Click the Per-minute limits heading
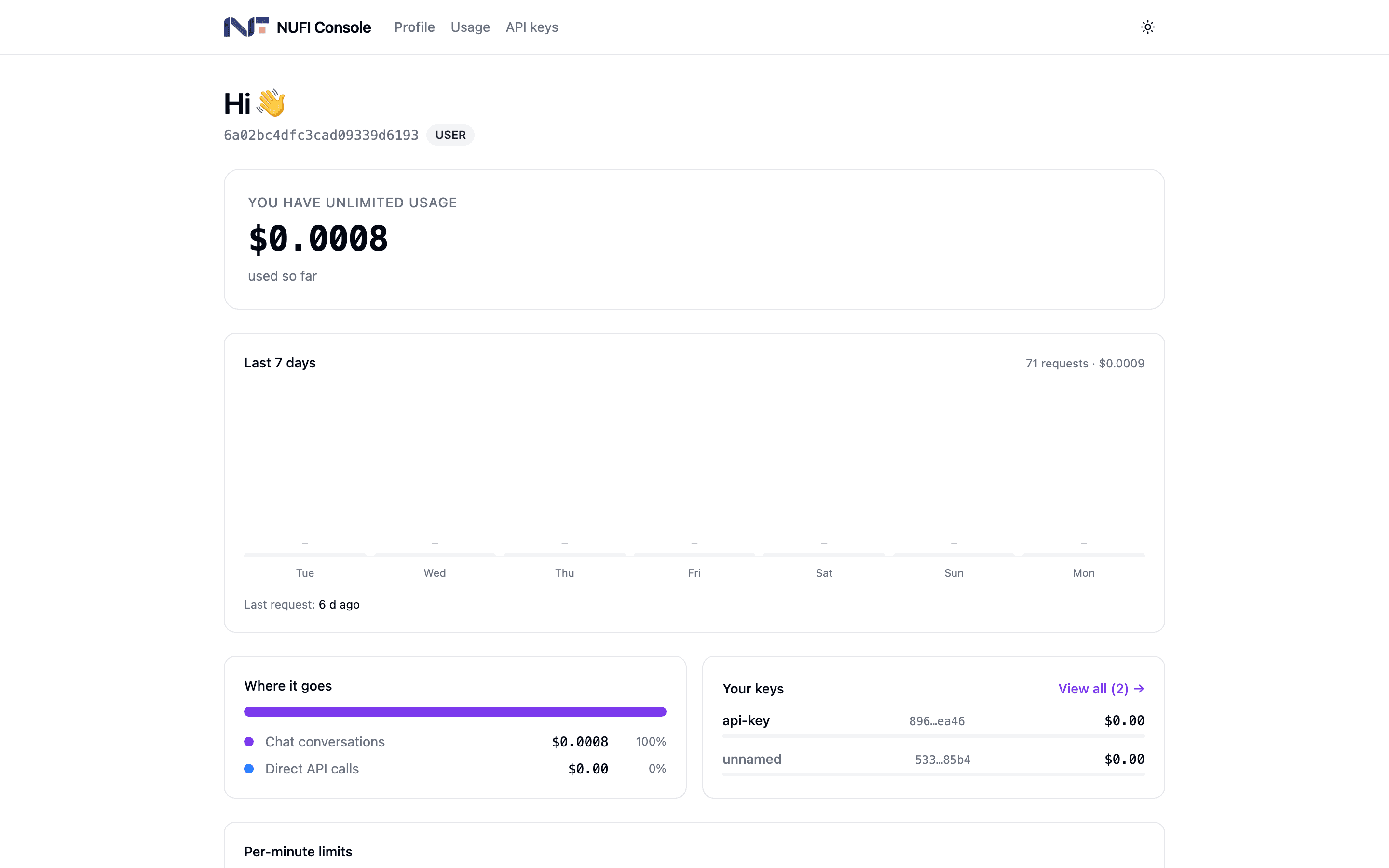 298,852
